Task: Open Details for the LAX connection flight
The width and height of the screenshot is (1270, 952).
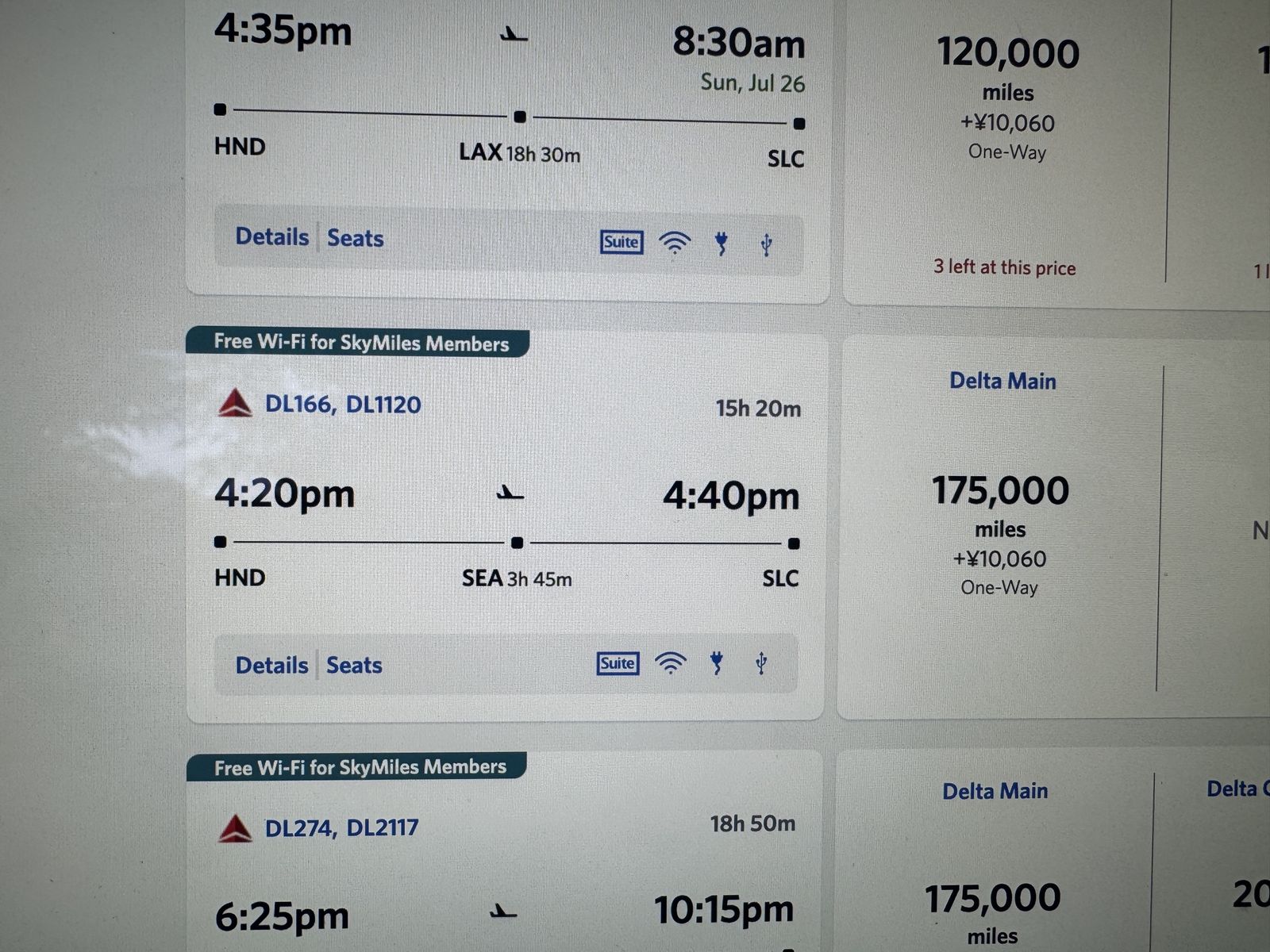Action: coord(272,236)
